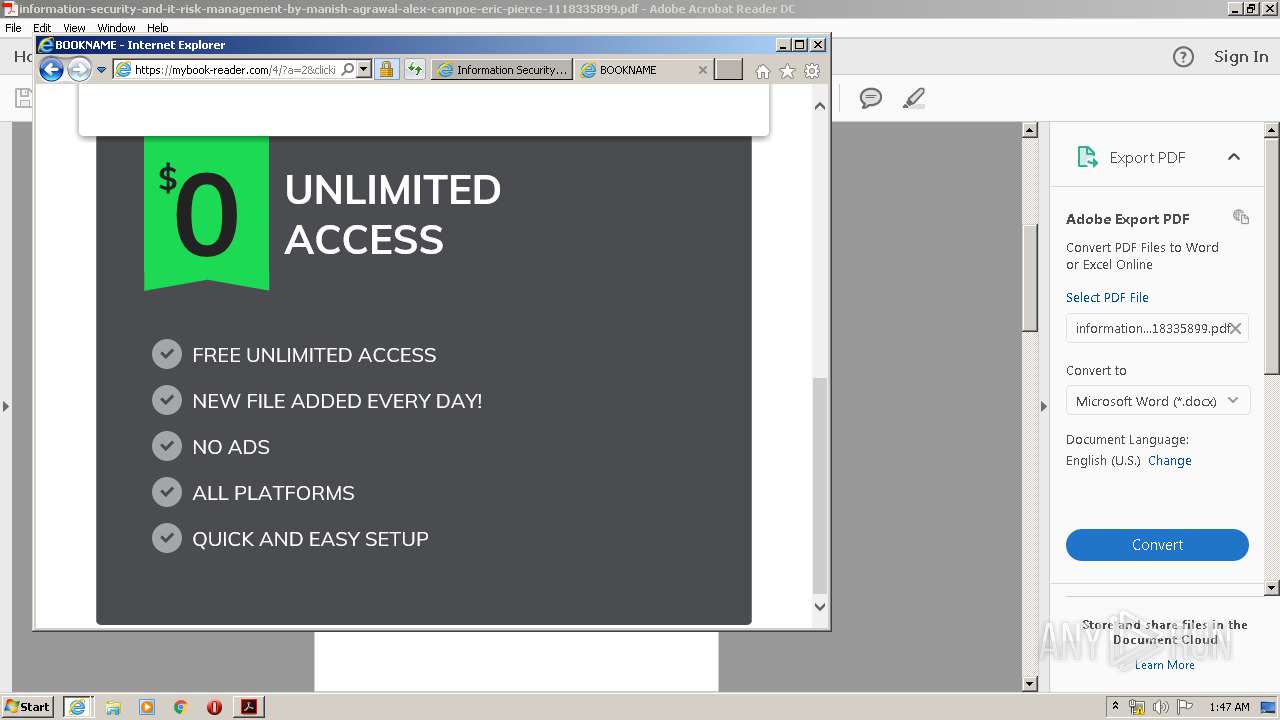This screenshot has width=1280, height=720.
Task: Open Chrome from taskbar
Action: [x=181, y=707]
